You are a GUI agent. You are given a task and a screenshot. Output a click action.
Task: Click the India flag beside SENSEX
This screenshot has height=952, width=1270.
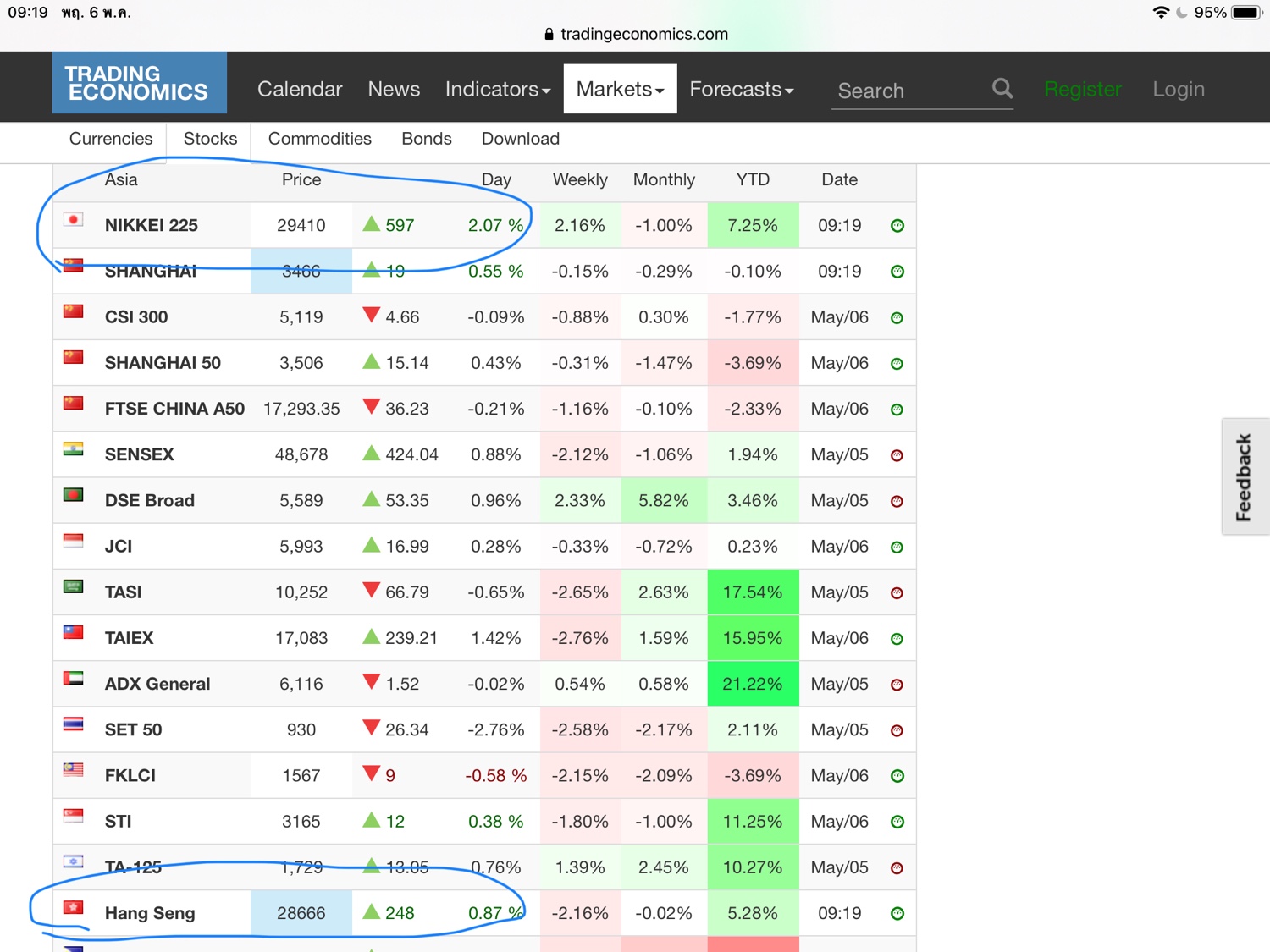click(74, 449)
